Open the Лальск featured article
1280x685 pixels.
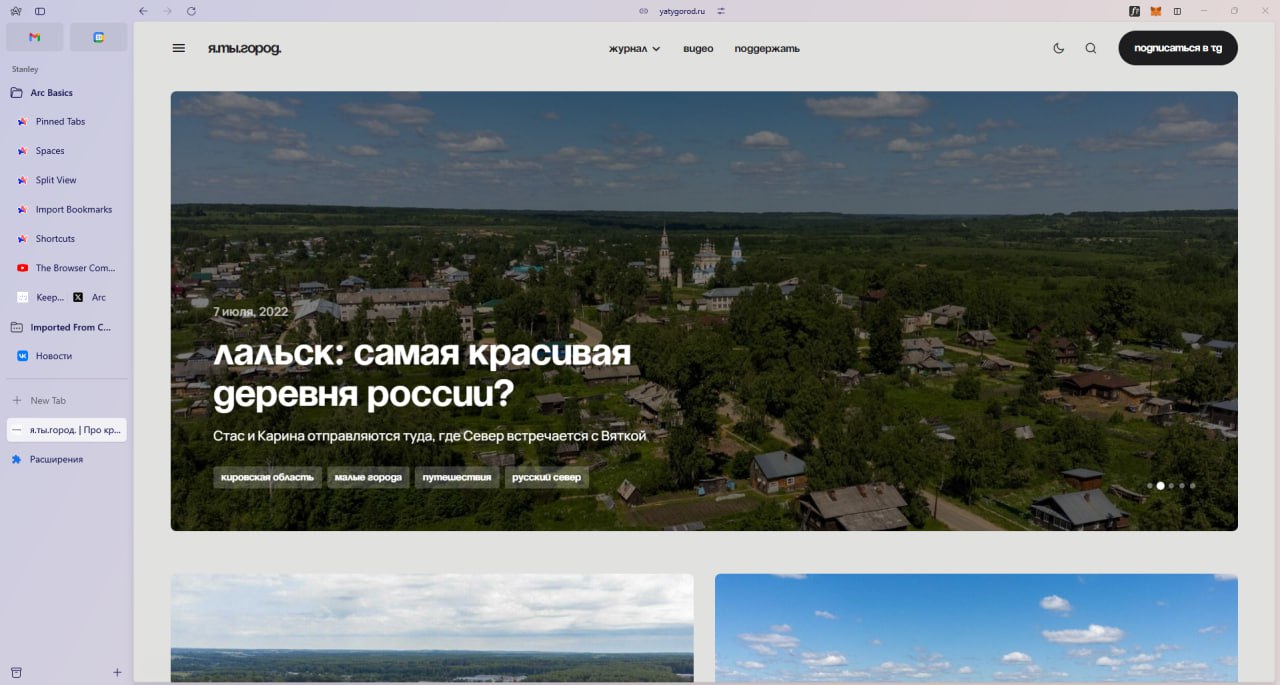click(422, 370)
